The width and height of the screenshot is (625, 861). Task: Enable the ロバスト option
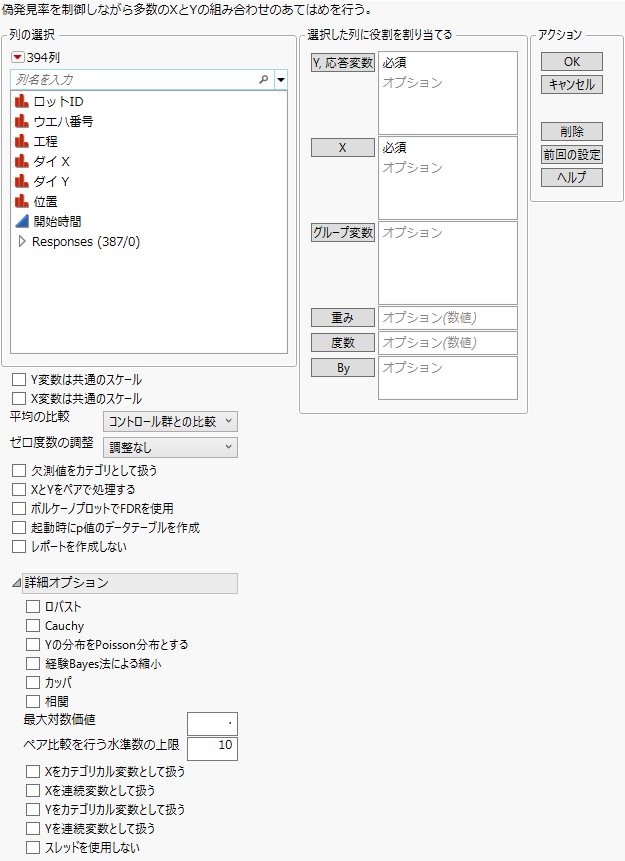33,606
